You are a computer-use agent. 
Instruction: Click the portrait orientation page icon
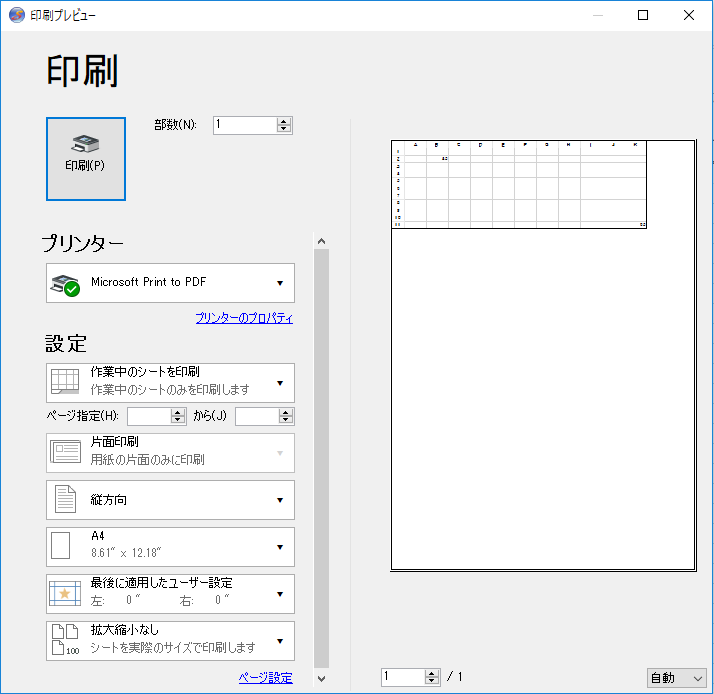tap(65, 500)
